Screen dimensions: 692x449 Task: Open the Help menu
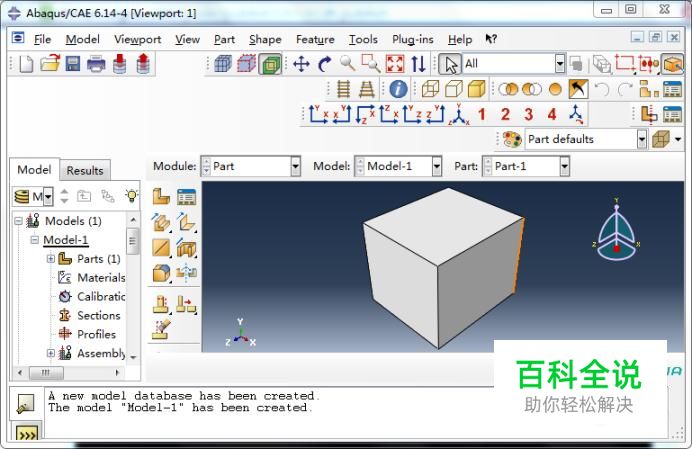[x=460, y=39]
